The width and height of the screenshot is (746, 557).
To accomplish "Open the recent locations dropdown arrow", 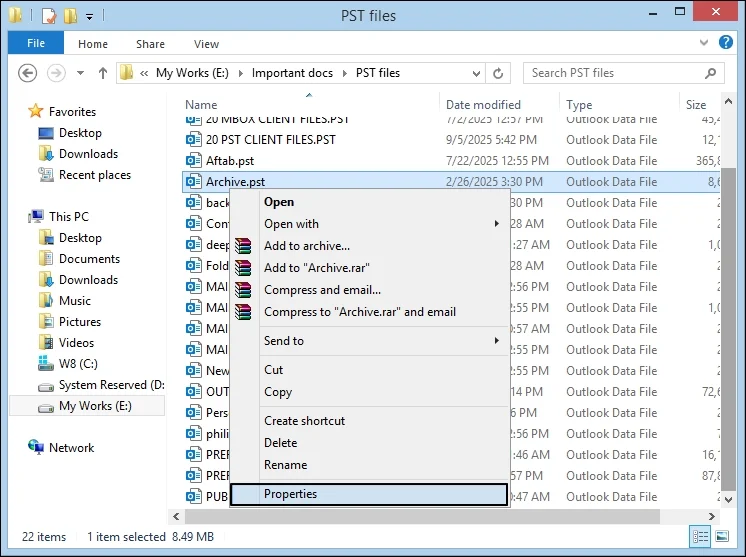I will coord(80,73).
